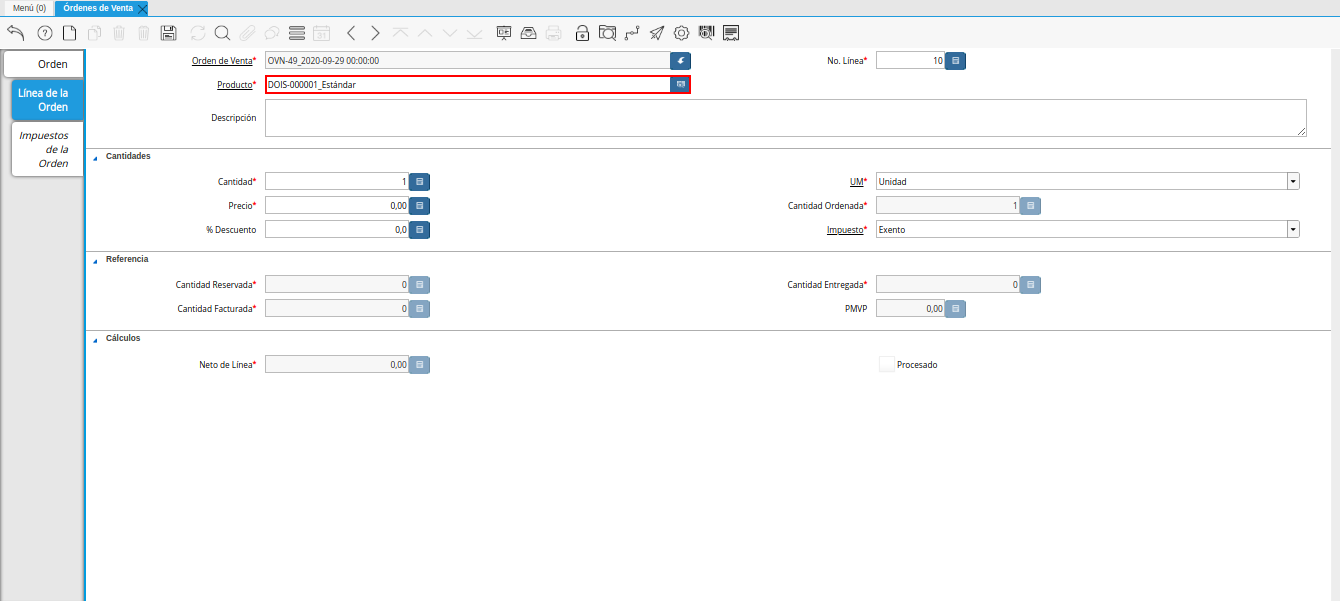The height and width of the screenshot is (601, 1340).
Task: Open the report presentation-board icon
Action: coord(504,33)
